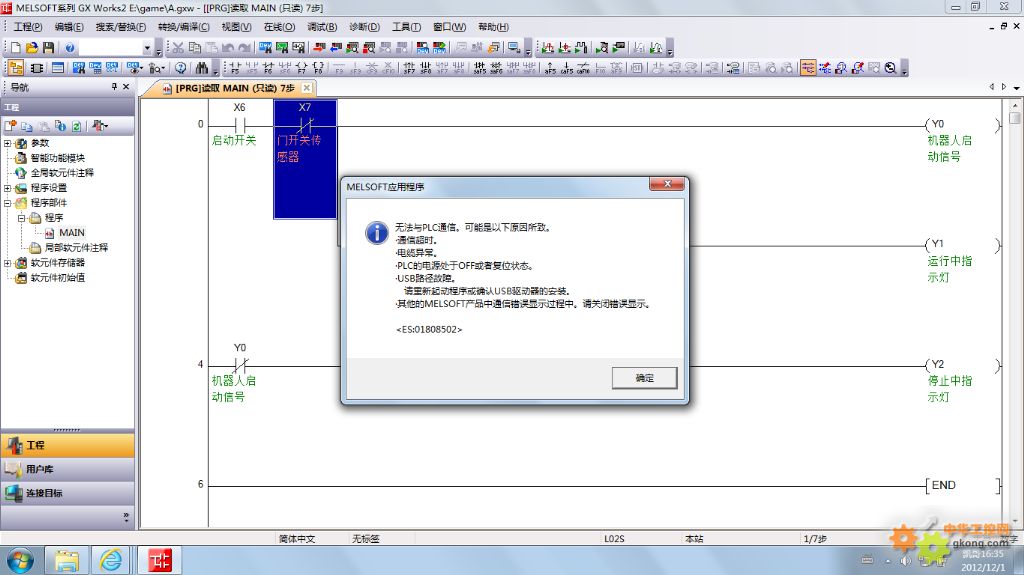The image size is (1024, 575).
Task: Save project with the floppy disk icon
Action: (x=48, y=48)
